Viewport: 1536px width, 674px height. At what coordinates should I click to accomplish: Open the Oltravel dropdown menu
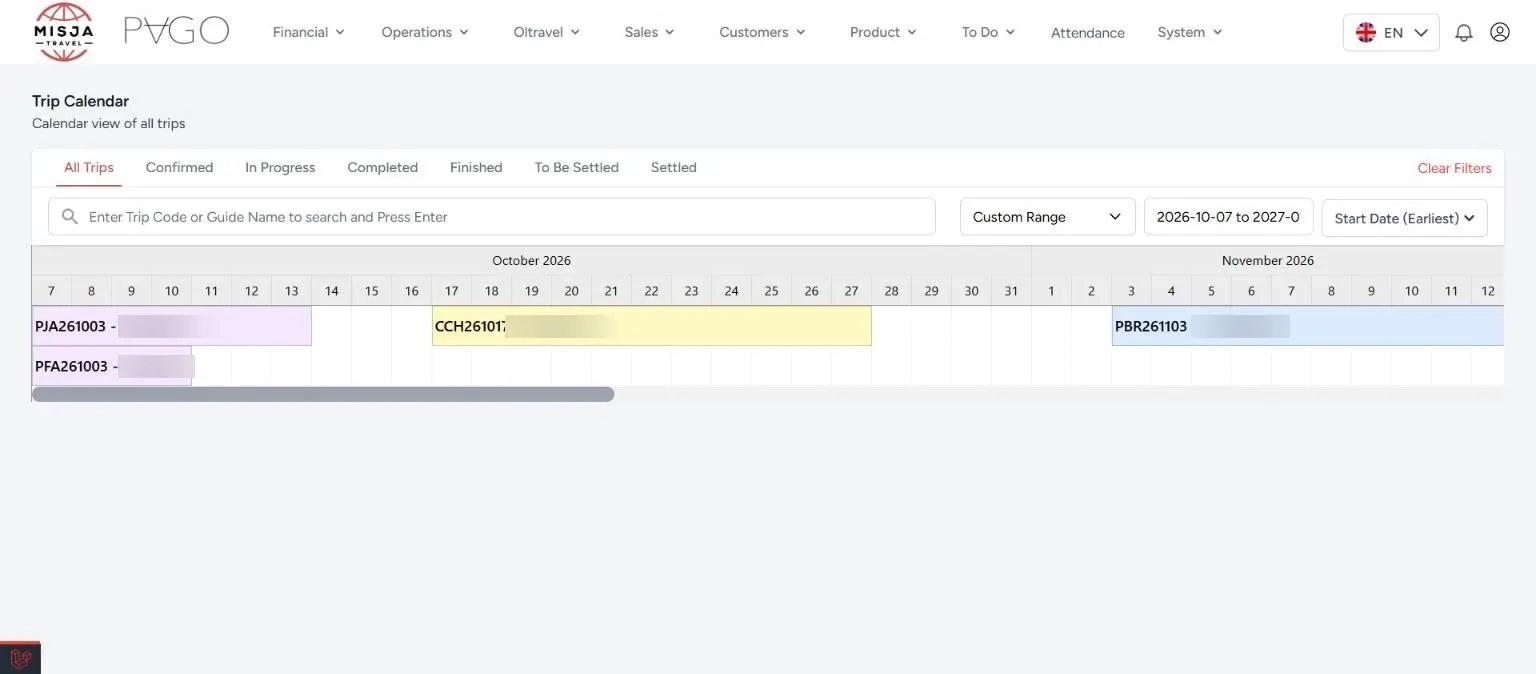[x=546, y=32]
